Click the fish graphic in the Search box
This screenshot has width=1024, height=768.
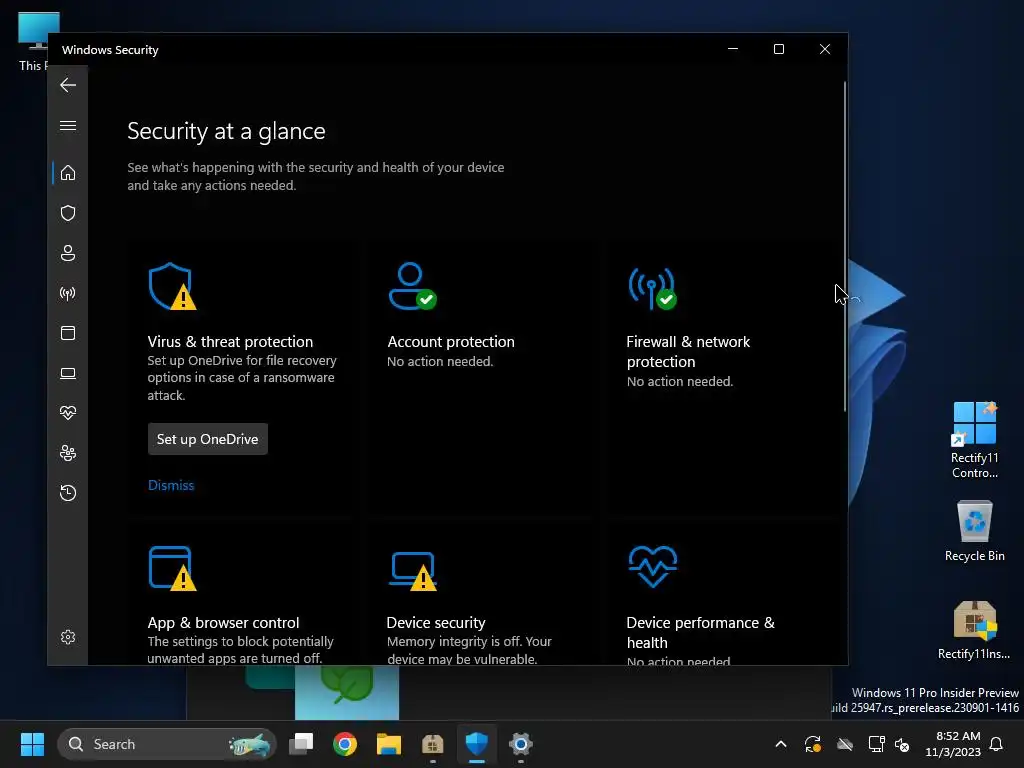click(x=249, y=744)
